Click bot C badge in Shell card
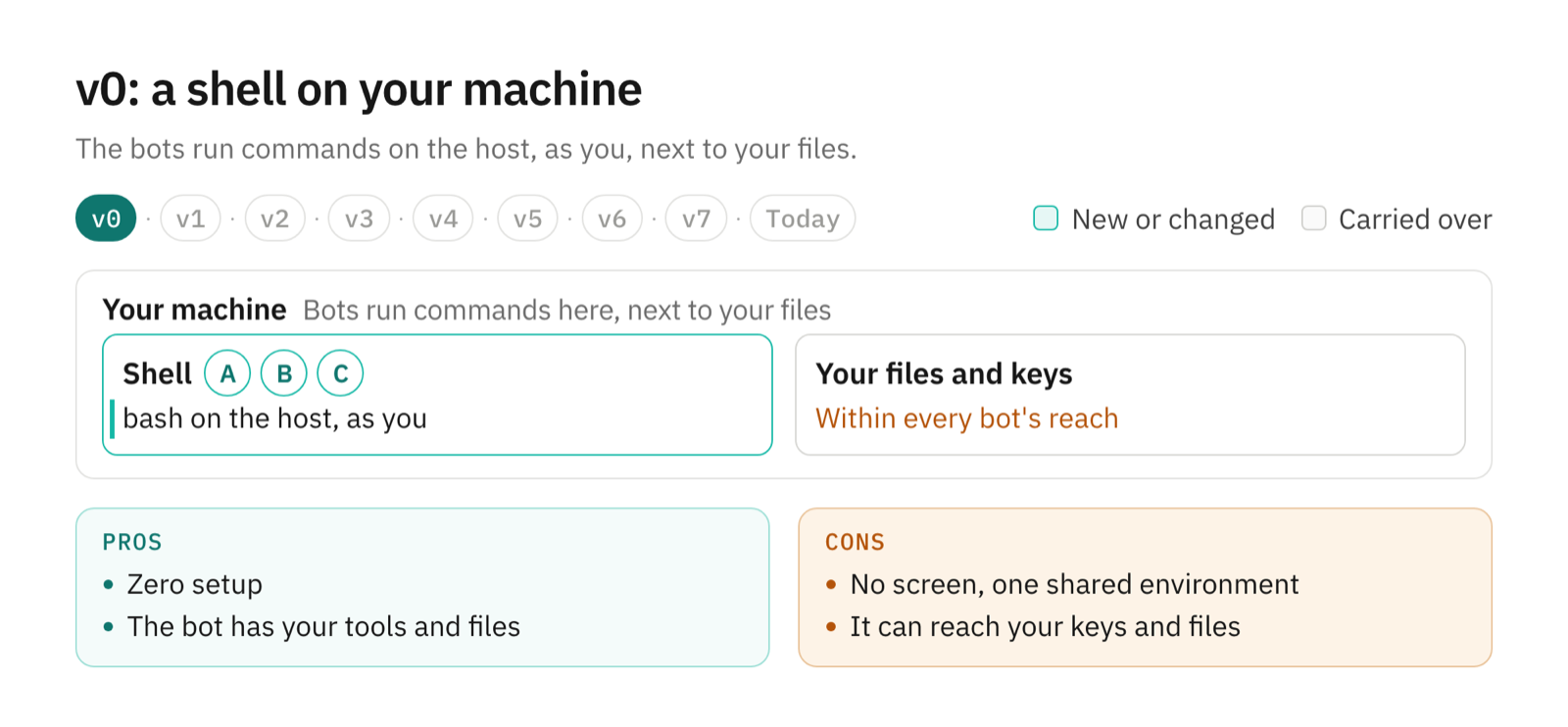 tap(341, 373)
